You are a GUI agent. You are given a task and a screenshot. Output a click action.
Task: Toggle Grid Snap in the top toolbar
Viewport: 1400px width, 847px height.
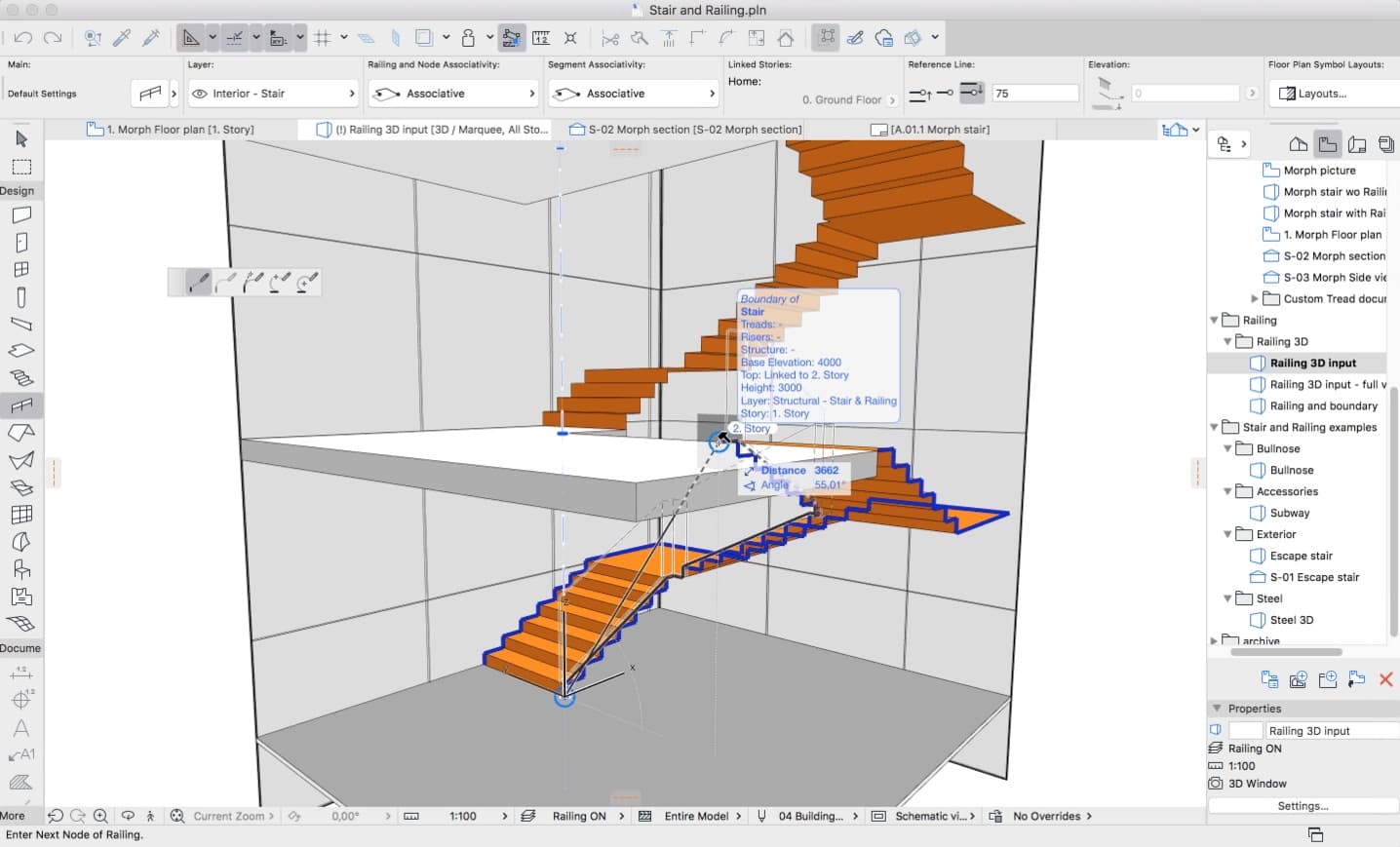click(323, 38)
